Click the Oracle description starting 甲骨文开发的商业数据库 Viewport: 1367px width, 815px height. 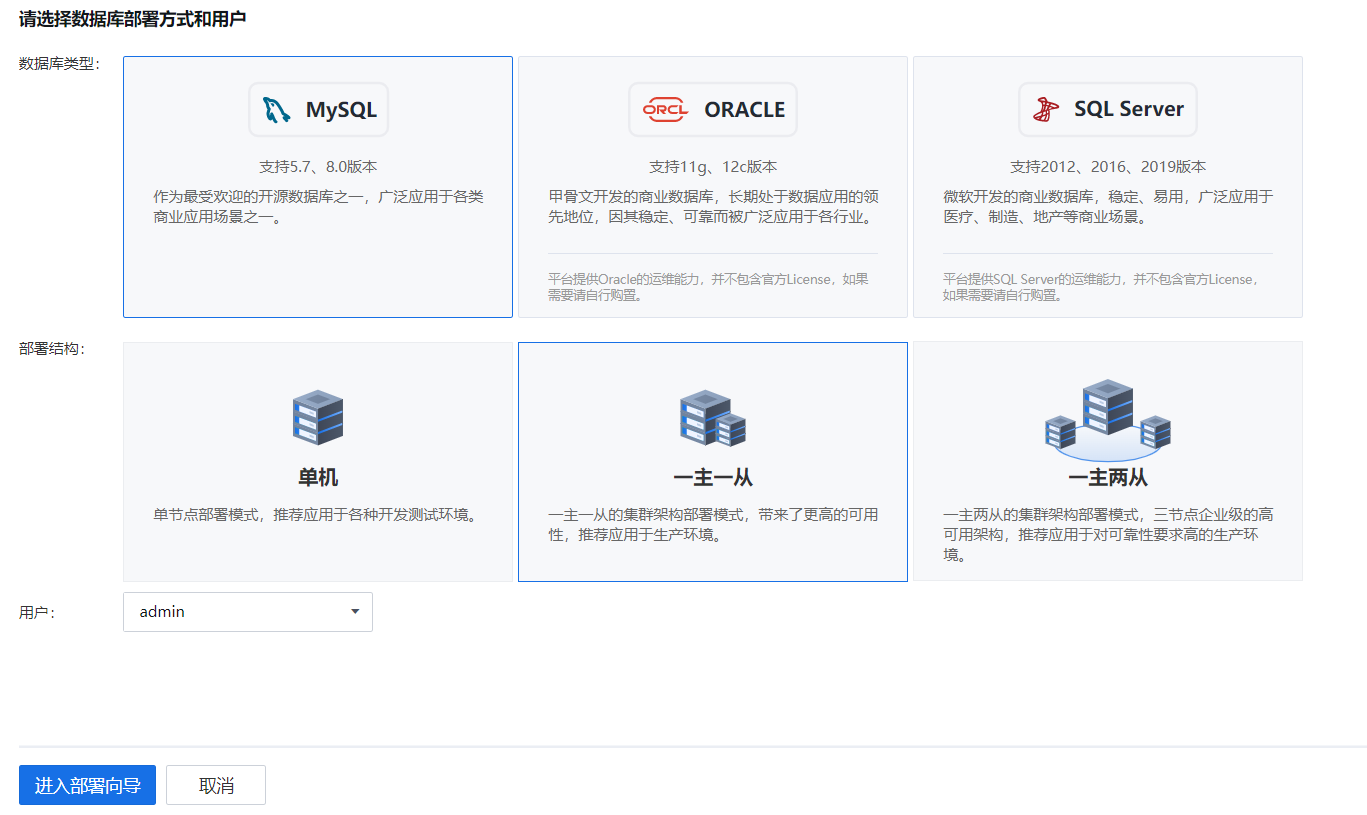click(x=713, y=207)
